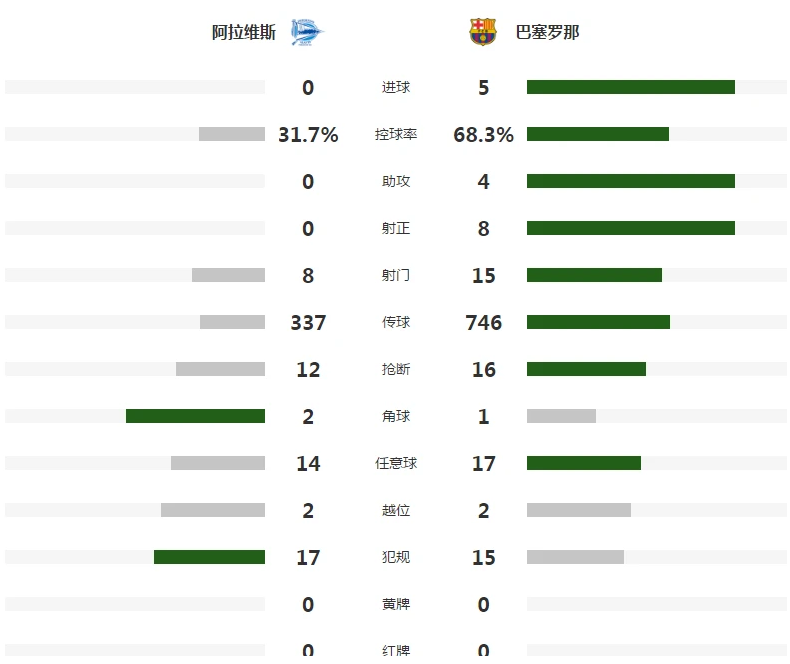Open the 阿拉维斯 team name link
This screenshot has width=790, height=664.
point(244,32)
